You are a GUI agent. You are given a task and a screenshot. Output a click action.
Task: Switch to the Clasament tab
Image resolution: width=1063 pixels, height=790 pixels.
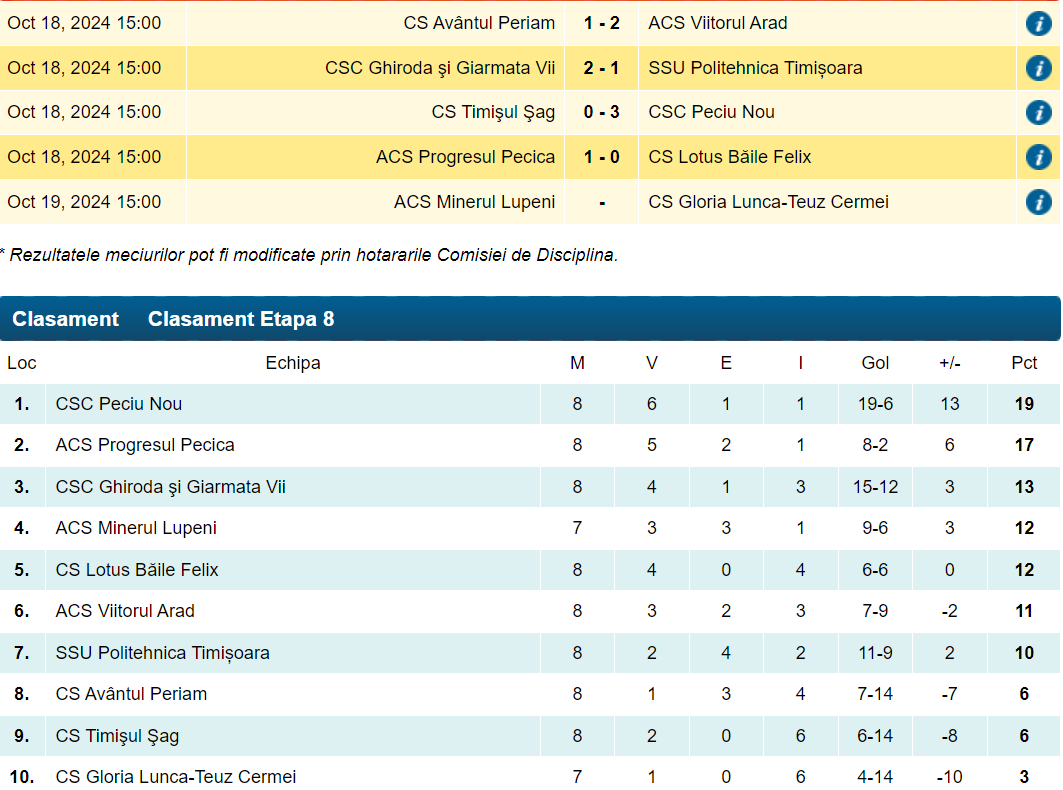[x=65, y=319]
